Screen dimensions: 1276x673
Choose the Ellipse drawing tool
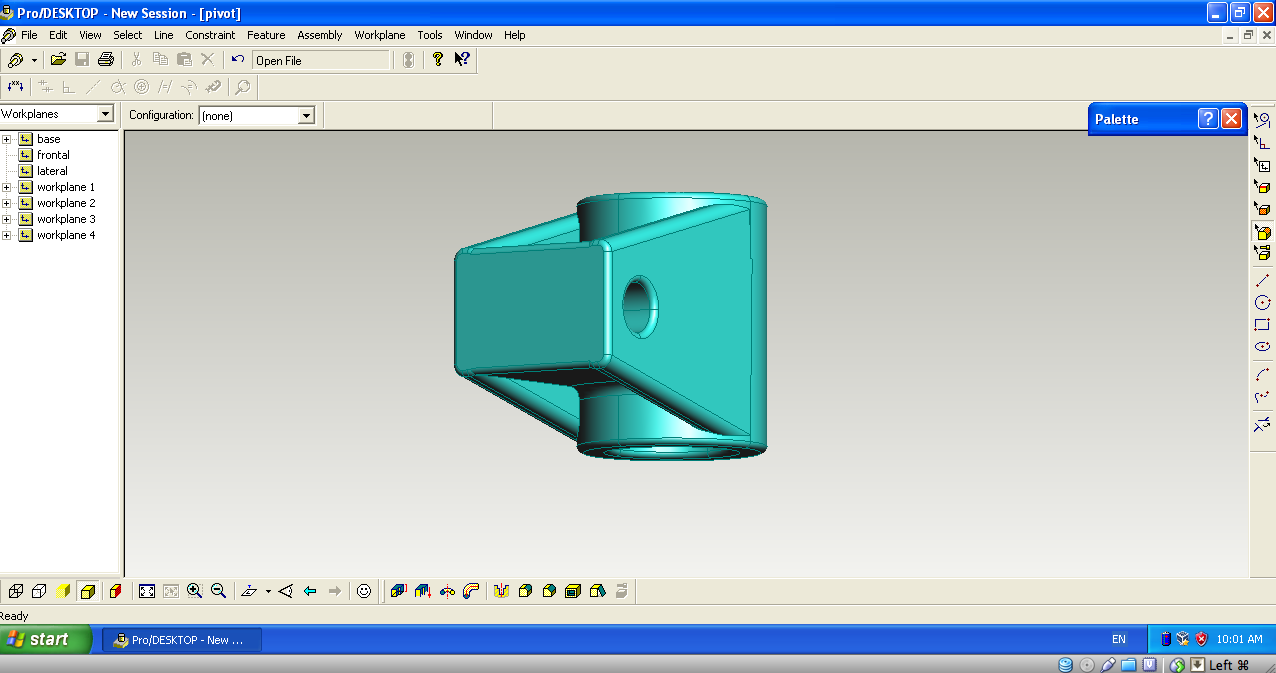1262,347
